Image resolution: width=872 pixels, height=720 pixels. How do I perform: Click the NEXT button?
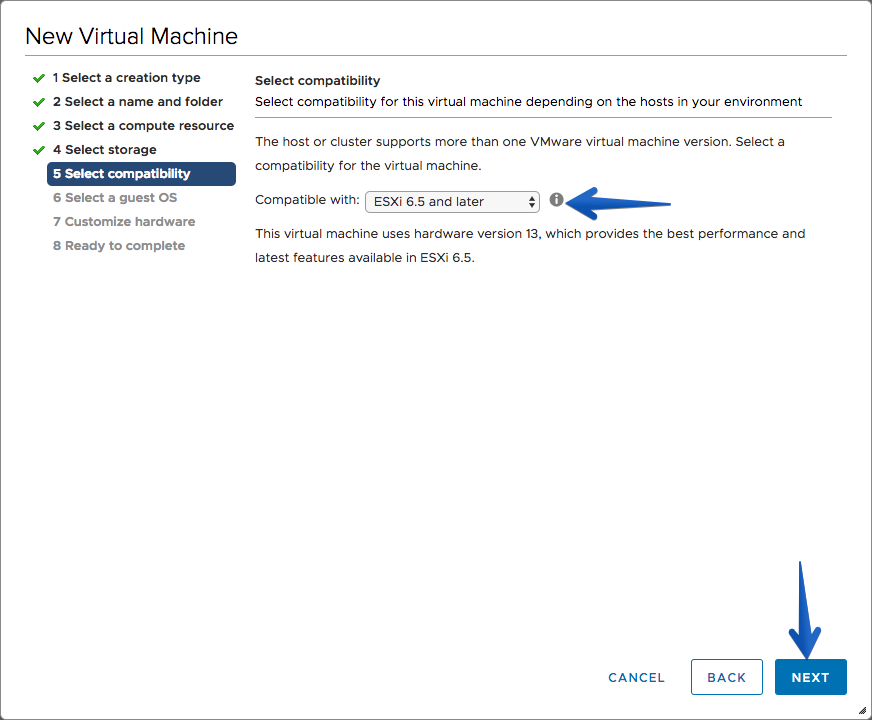click(x=810, y=677)
